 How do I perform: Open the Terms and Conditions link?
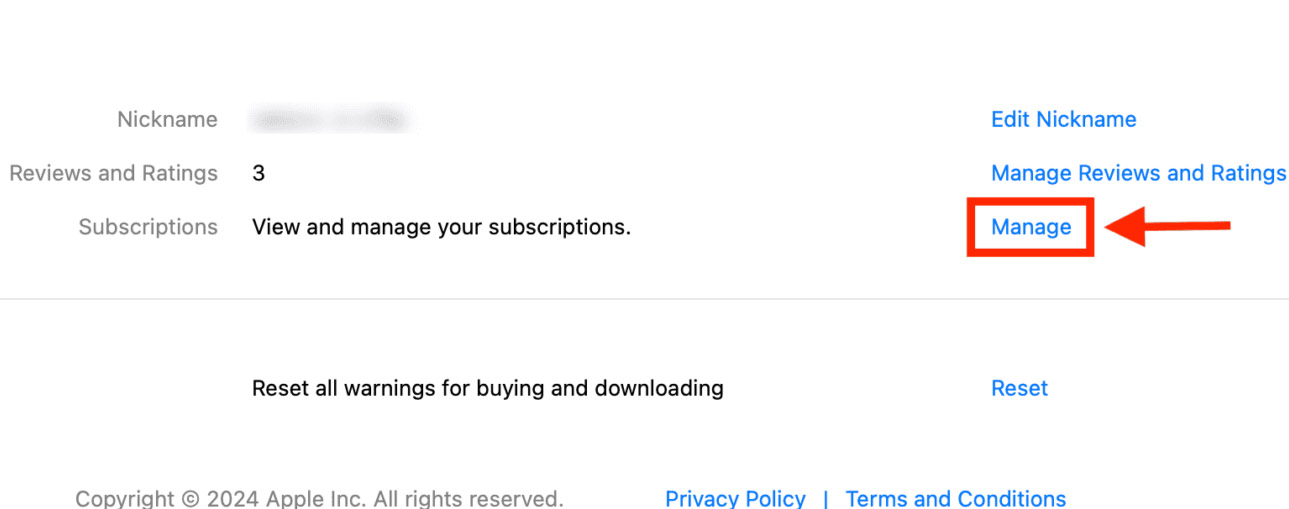pos(955,498)
